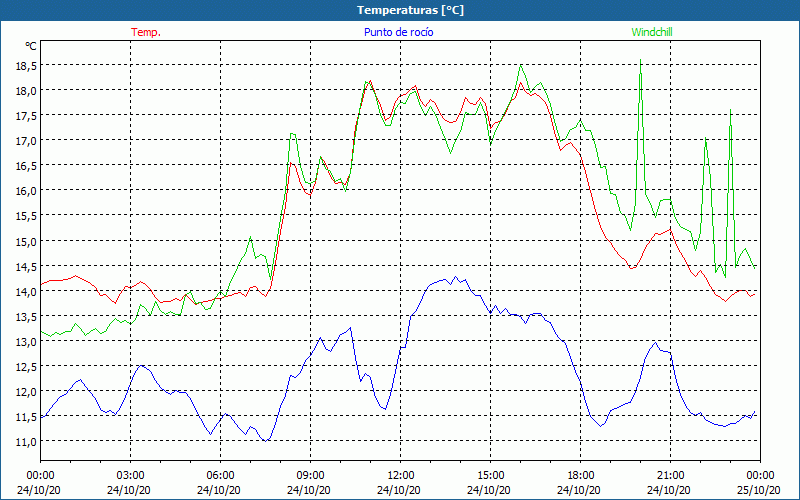Click the 06:00 time axis label
This screenshot has height=500, width=800.
coord(220,476)
